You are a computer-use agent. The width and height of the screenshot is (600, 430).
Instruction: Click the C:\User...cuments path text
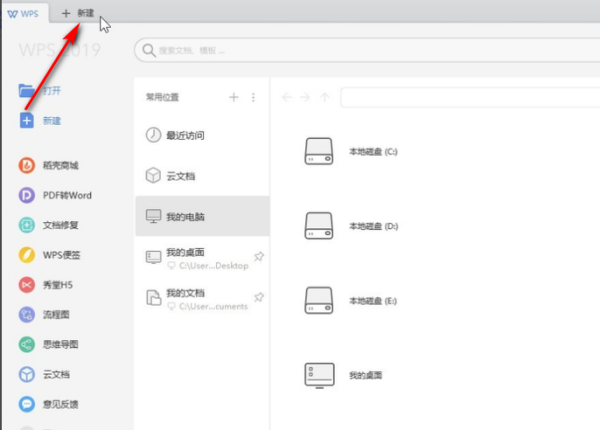coord(213,306)
